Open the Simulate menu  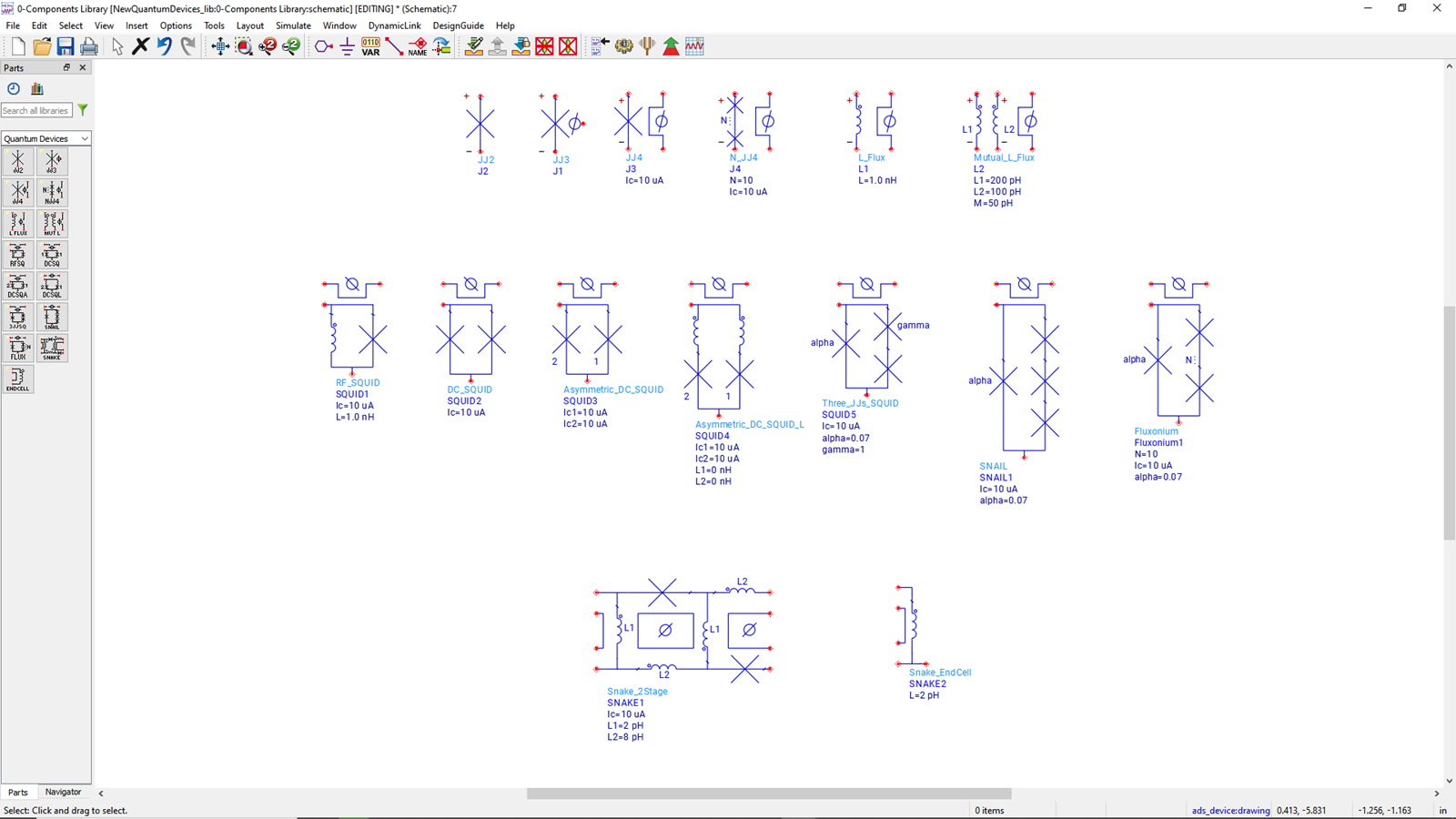point(293,25)
